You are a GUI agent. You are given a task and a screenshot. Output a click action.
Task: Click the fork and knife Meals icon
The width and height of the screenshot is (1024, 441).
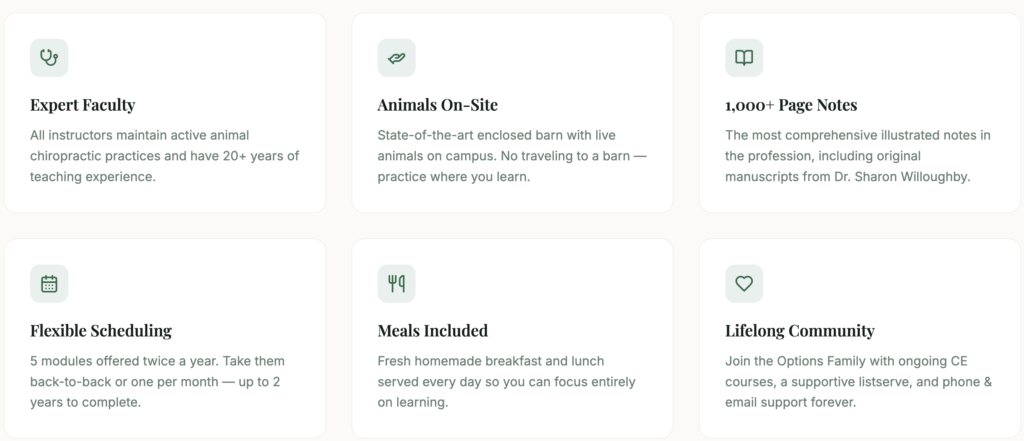click(x=396, y=284)
